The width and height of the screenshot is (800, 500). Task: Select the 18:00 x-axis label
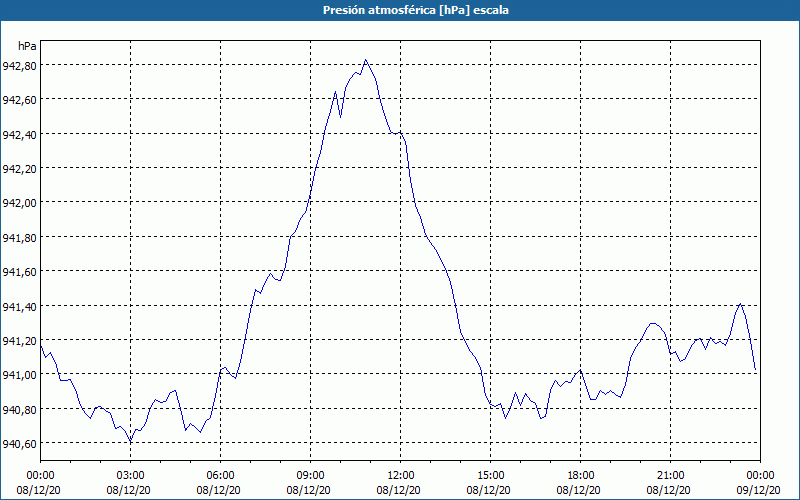pyautogui.click(x=581, y=476)
